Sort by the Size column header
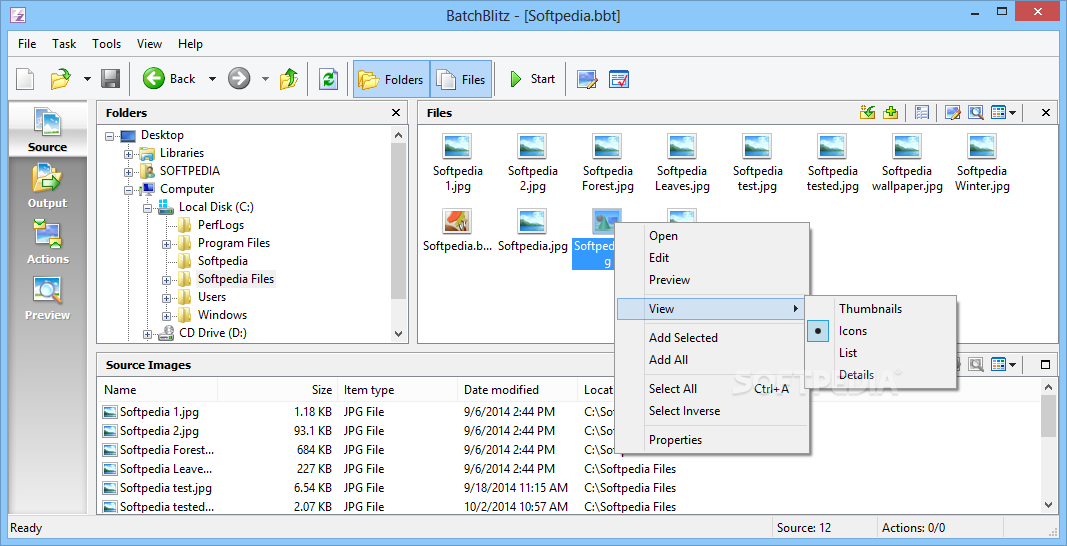The width and height of the screenshot is (1067, 546). [277, 390]
